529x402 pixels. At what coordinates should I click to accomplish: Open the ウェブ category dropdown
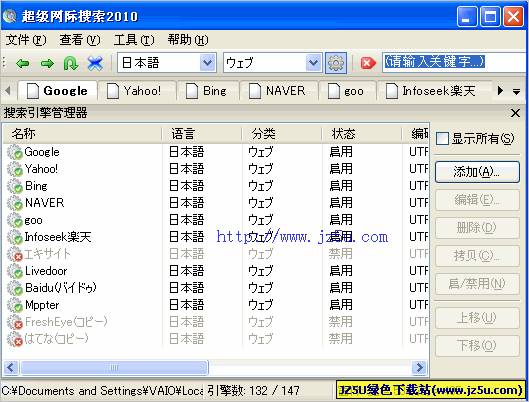coord(313,63)
